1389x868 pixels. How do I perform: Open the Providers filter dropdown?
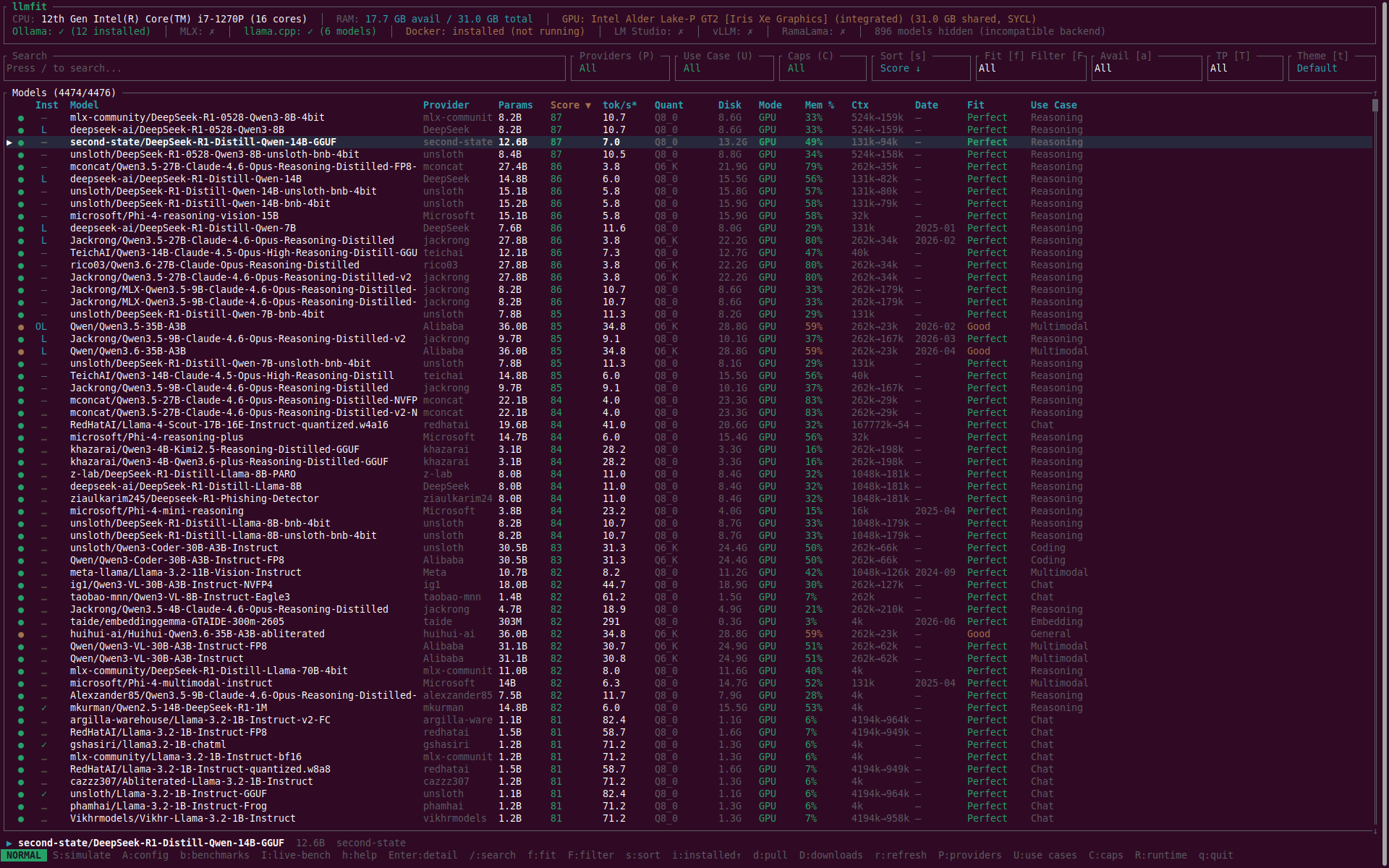pos(619,68)
